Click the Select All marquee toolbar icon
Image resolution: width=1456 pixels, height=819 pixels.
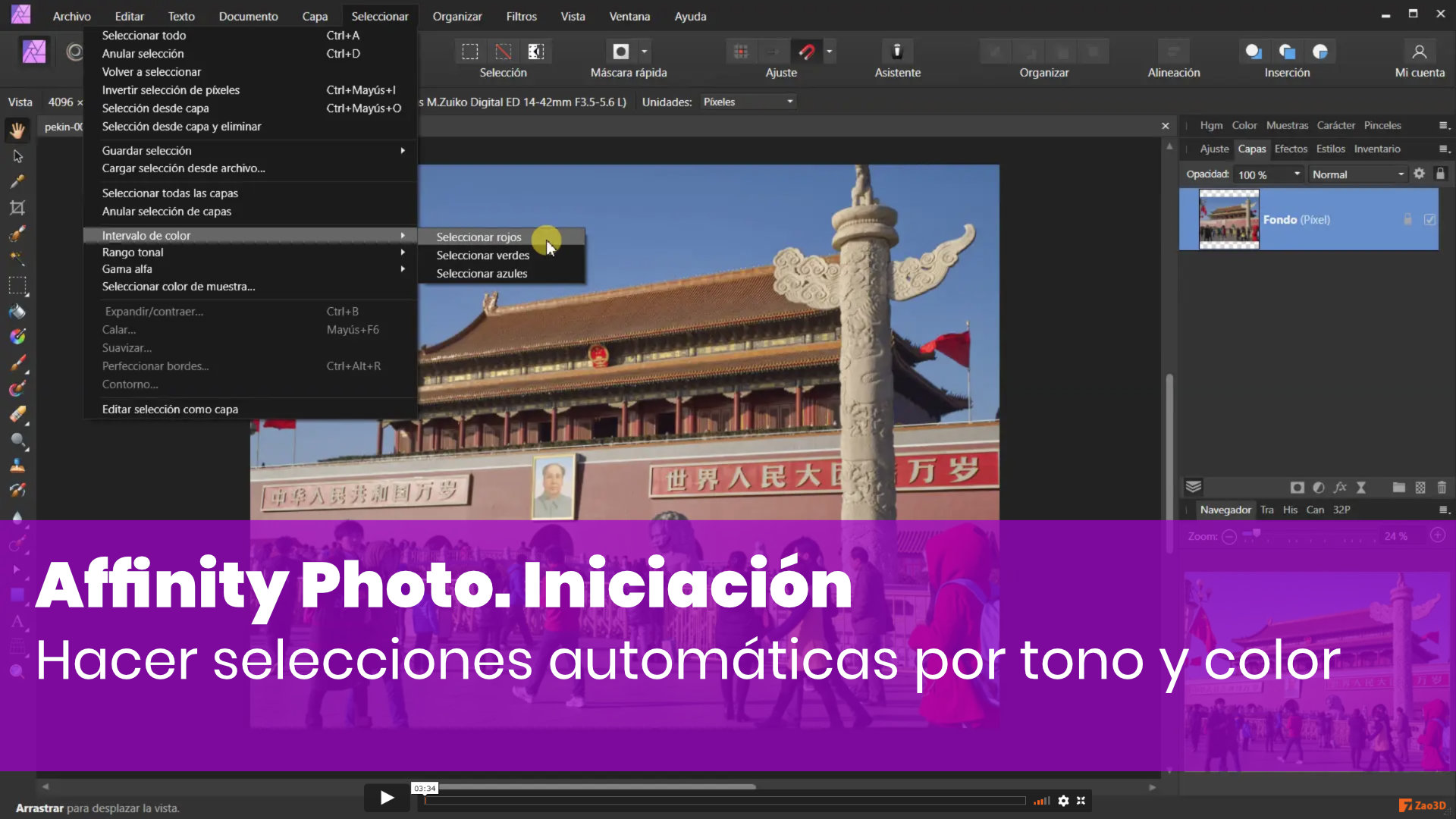[x=470, y=52]
